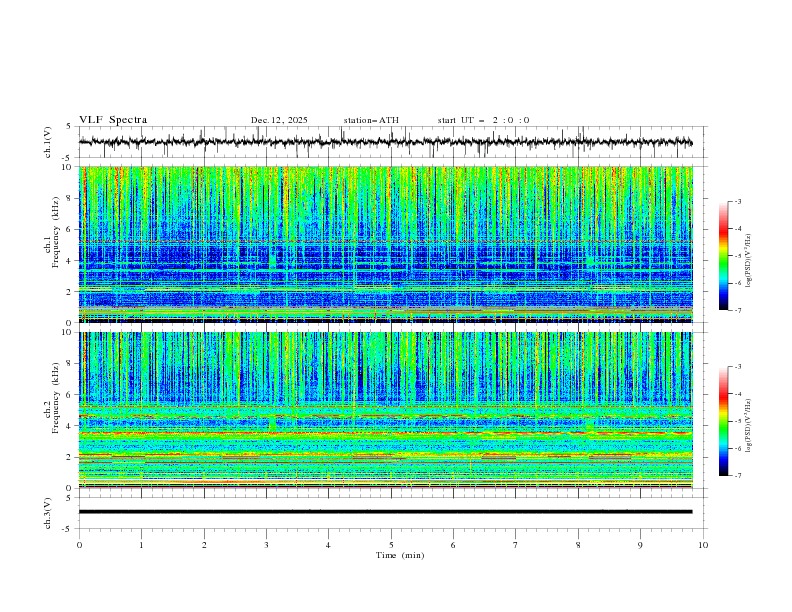Click the "5" tick of ch.1(V) axis

tap(70, 126)
